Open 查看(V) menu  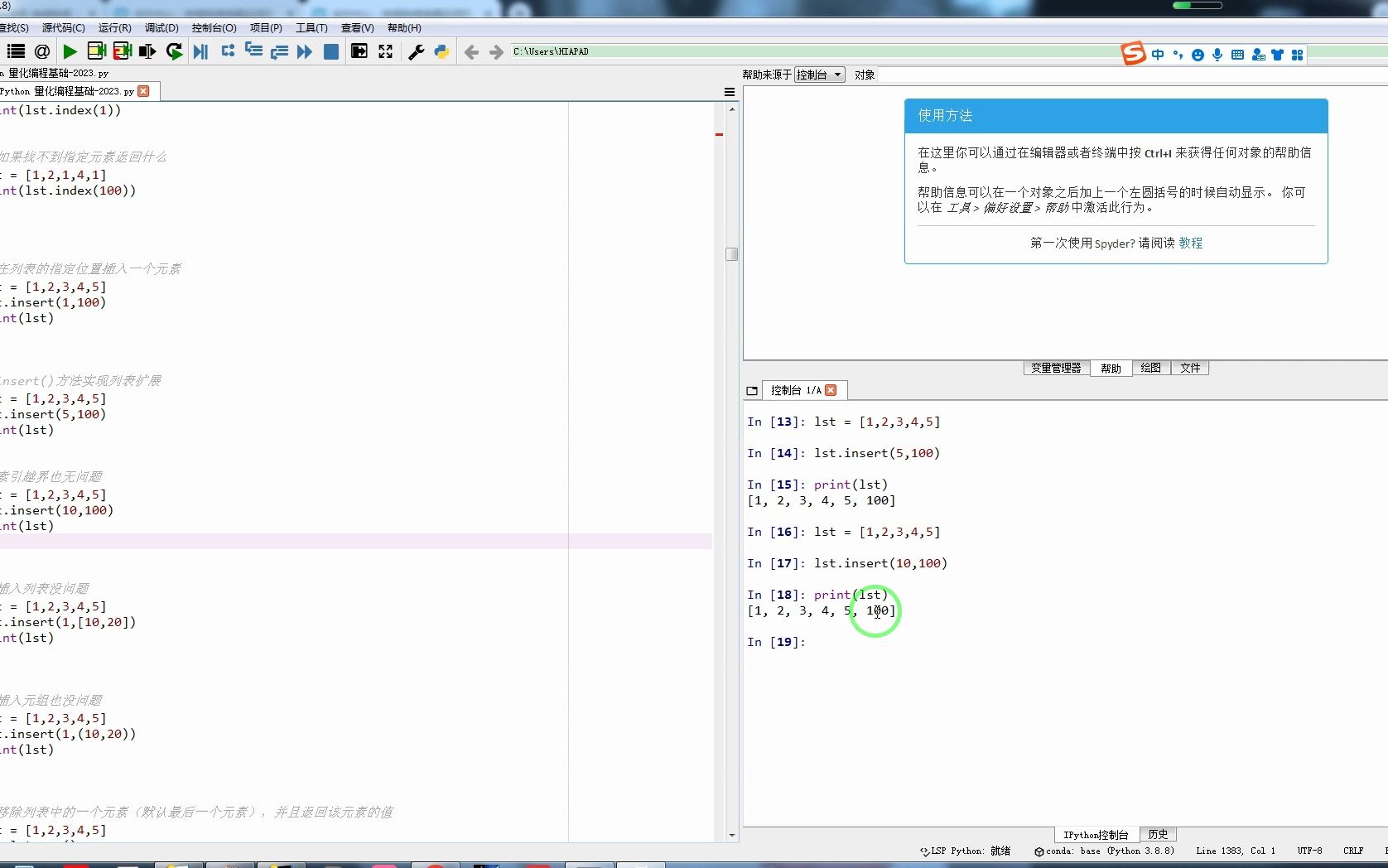(357, 27)
